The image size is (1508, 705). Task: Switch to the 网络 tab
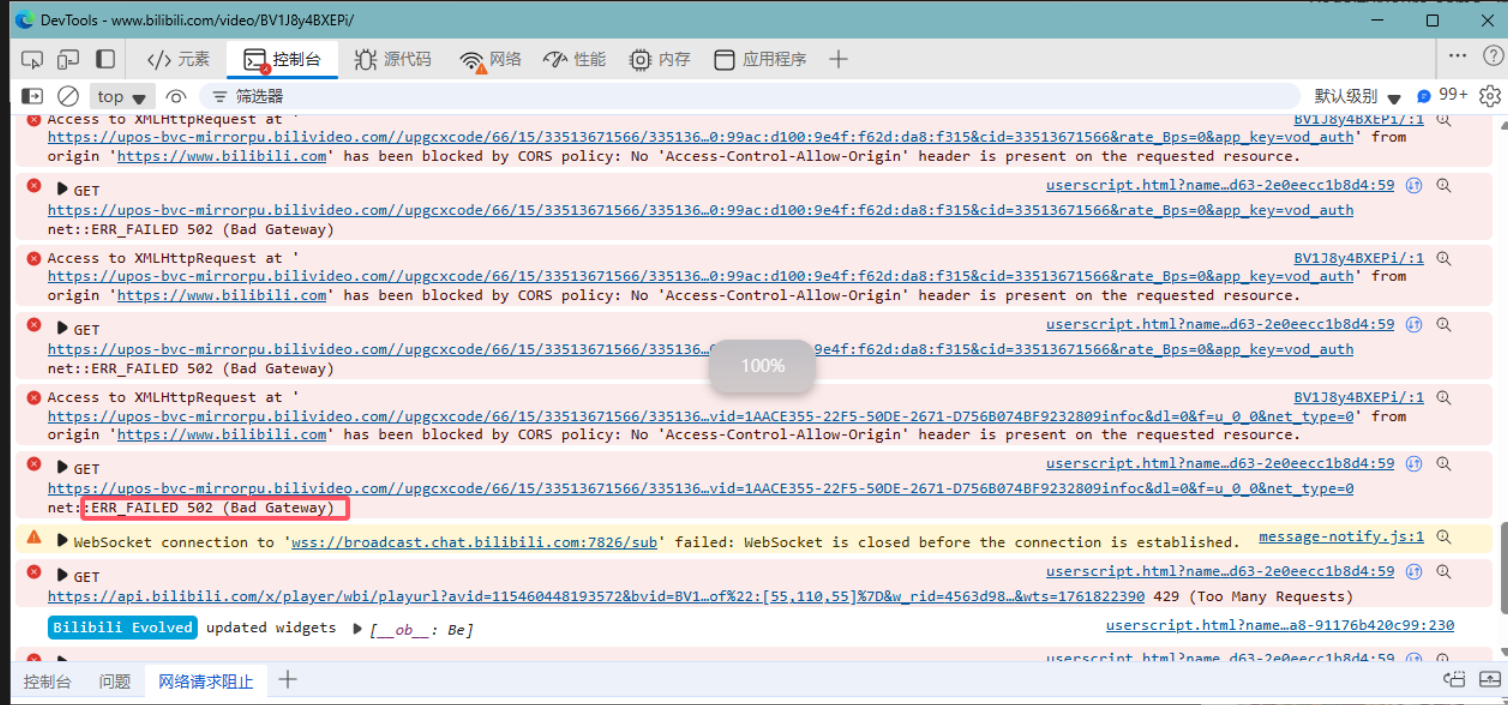(x=490, y=60)
